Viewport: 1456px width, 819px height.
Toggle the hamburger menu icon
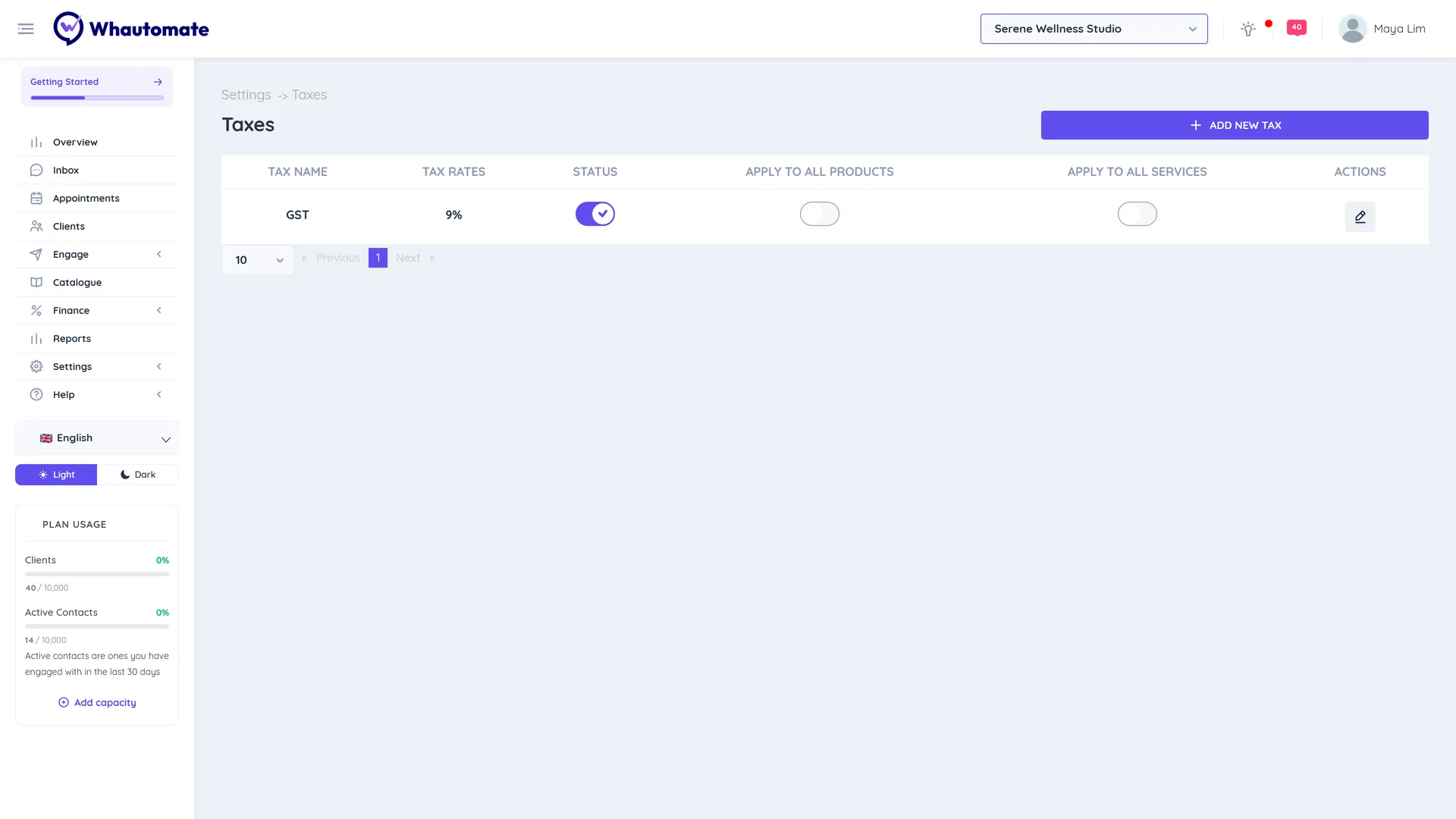(x=26, y=29)
